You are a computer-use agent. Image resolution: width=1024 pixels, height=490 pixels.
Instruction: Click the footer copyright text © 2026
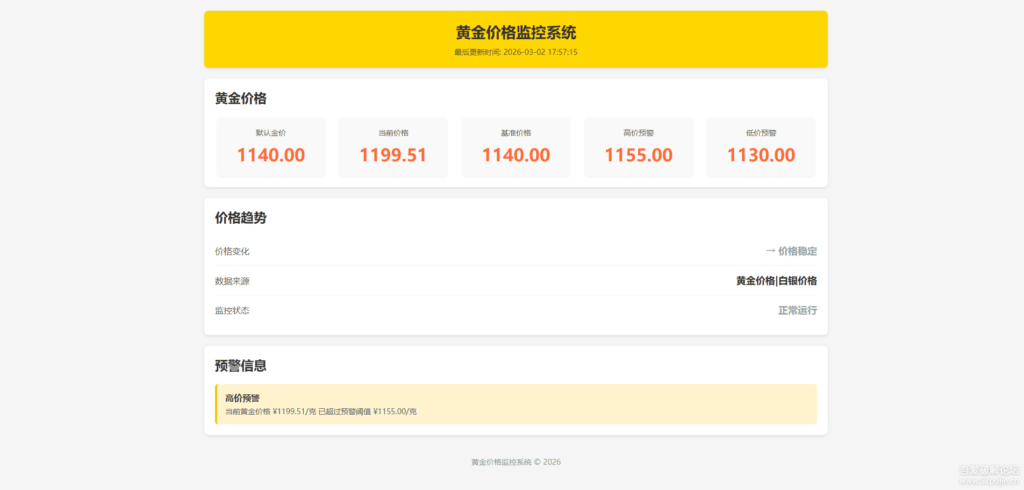click(515, 462)
